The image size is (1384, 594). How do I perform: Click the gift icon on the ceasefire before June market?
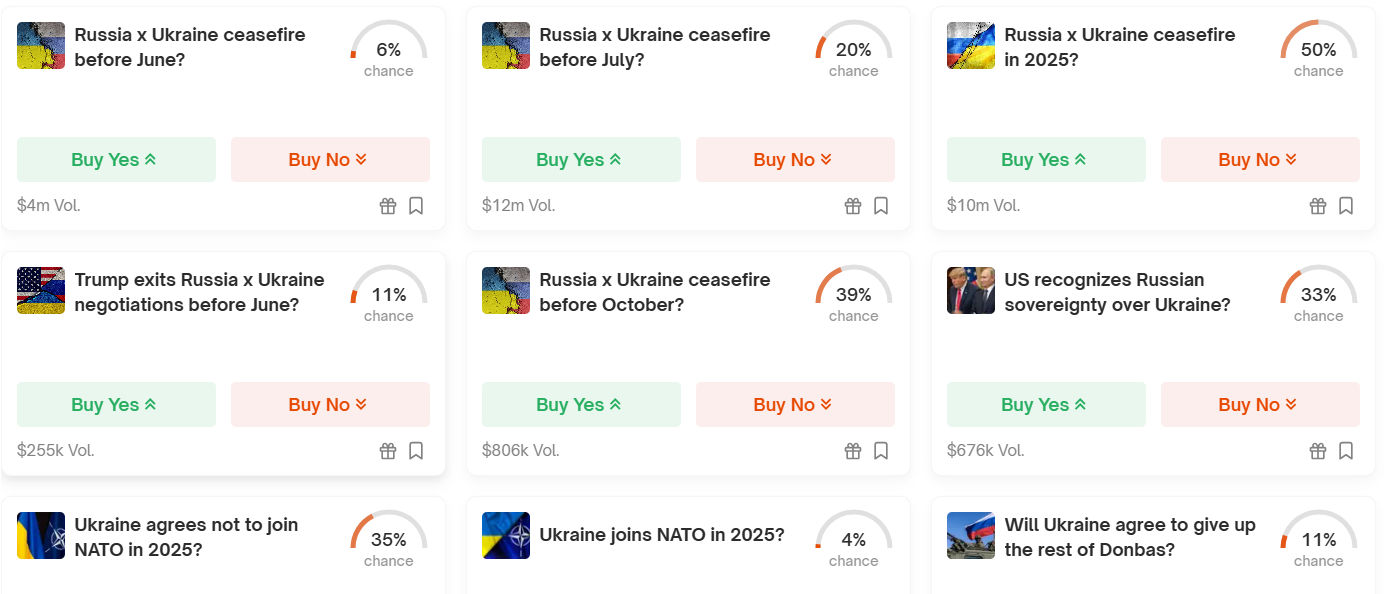(x=388, y=205)
